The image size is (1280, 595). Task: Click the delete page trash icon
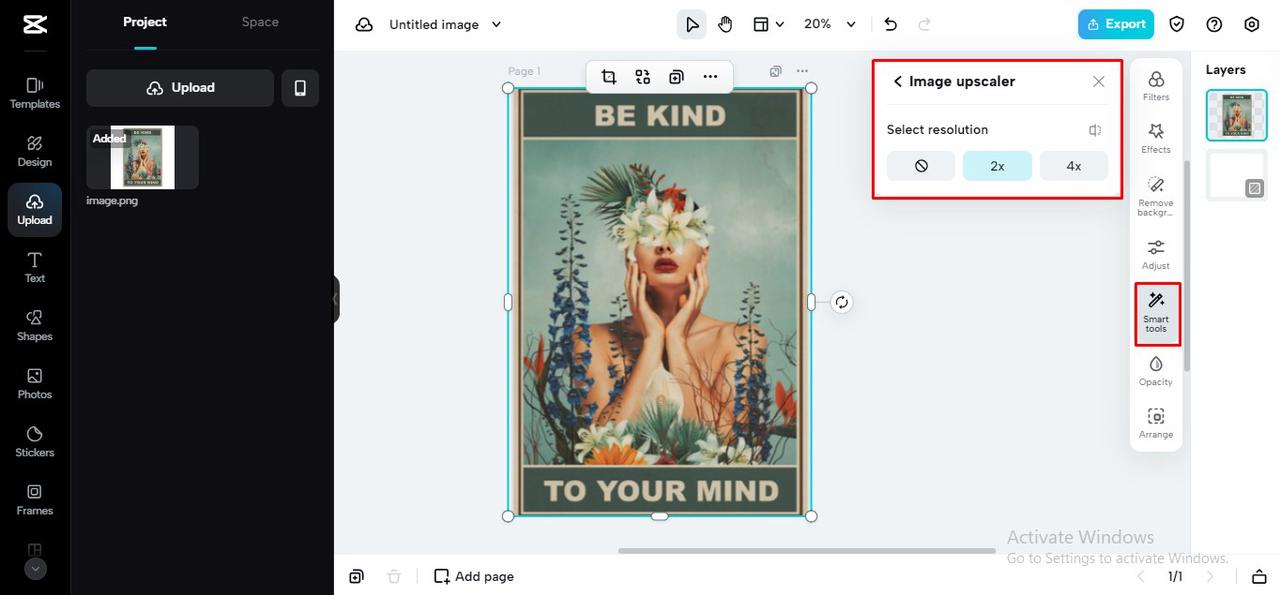point(394,577)
